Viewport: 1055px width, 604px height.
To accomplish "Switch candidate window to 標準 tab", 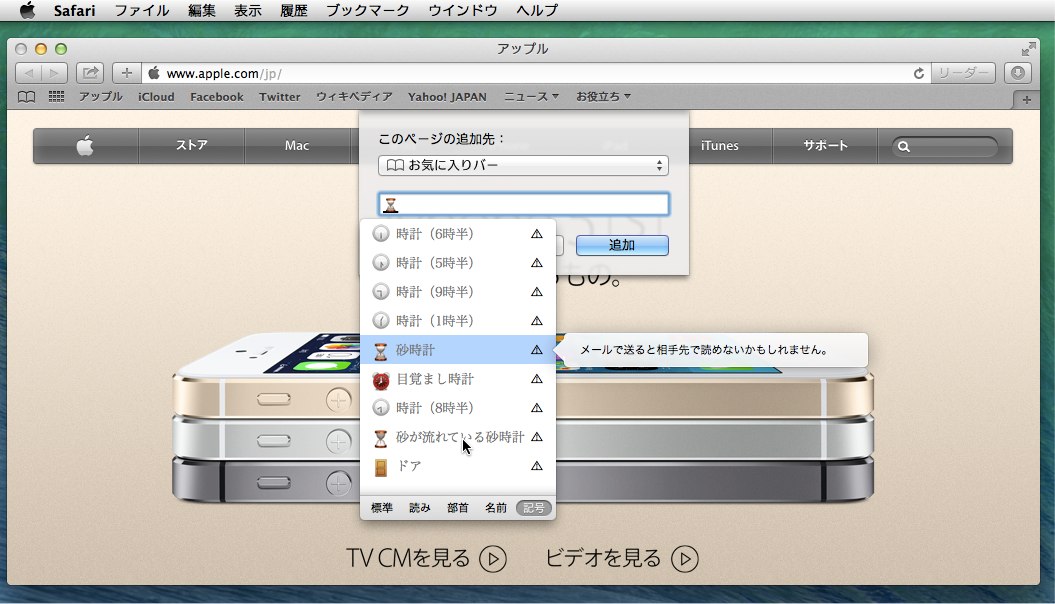I will 381,508.
